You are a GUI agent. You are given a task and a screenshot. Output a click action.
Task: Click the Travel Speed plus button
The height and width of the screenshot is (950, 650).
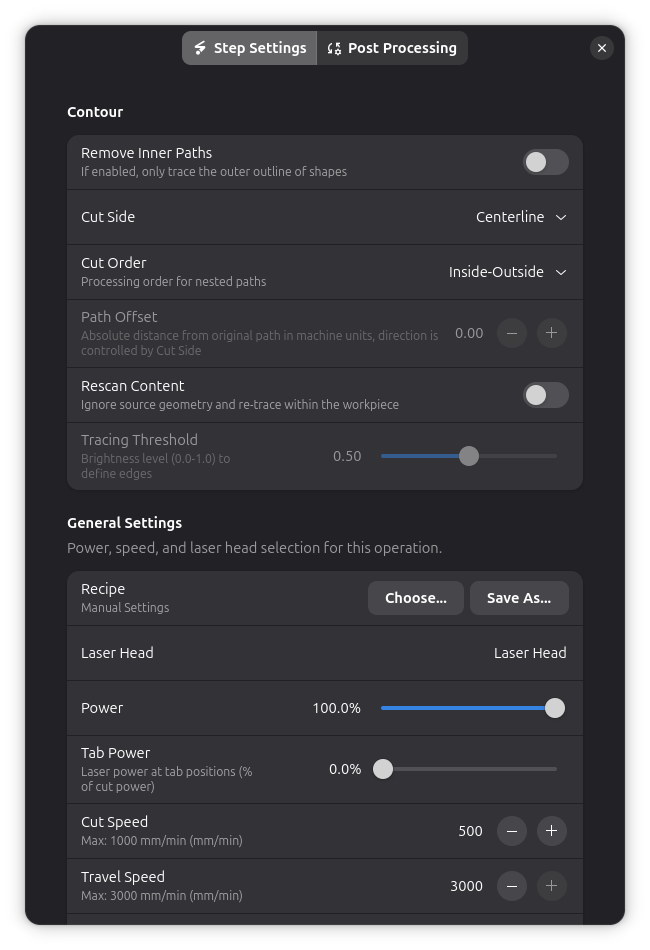click(551, 886)
